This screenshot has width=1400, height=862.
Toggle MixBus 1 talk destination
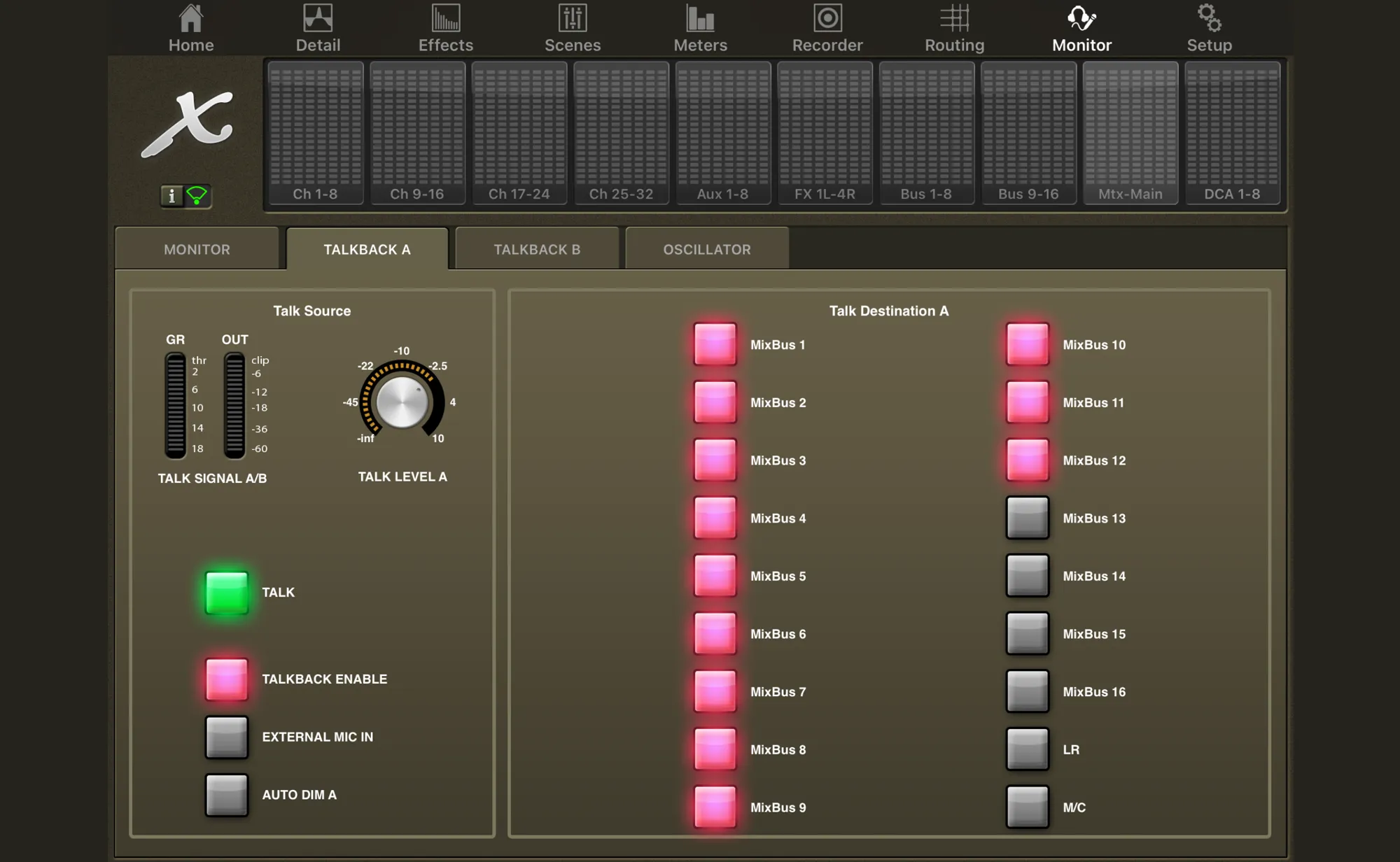715,344
